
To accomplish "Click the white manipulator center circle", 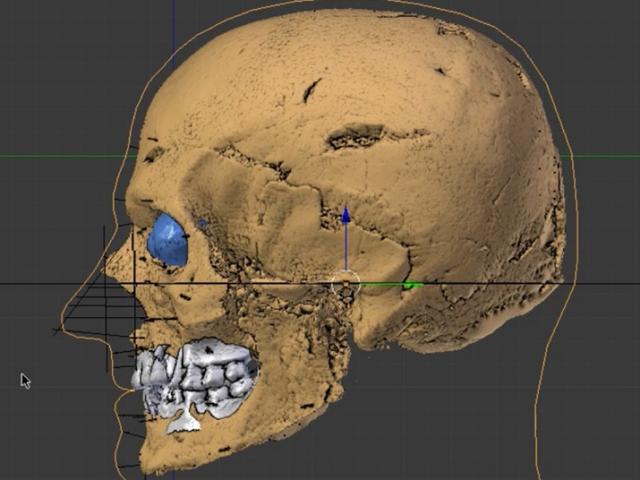I will point(345,285).
